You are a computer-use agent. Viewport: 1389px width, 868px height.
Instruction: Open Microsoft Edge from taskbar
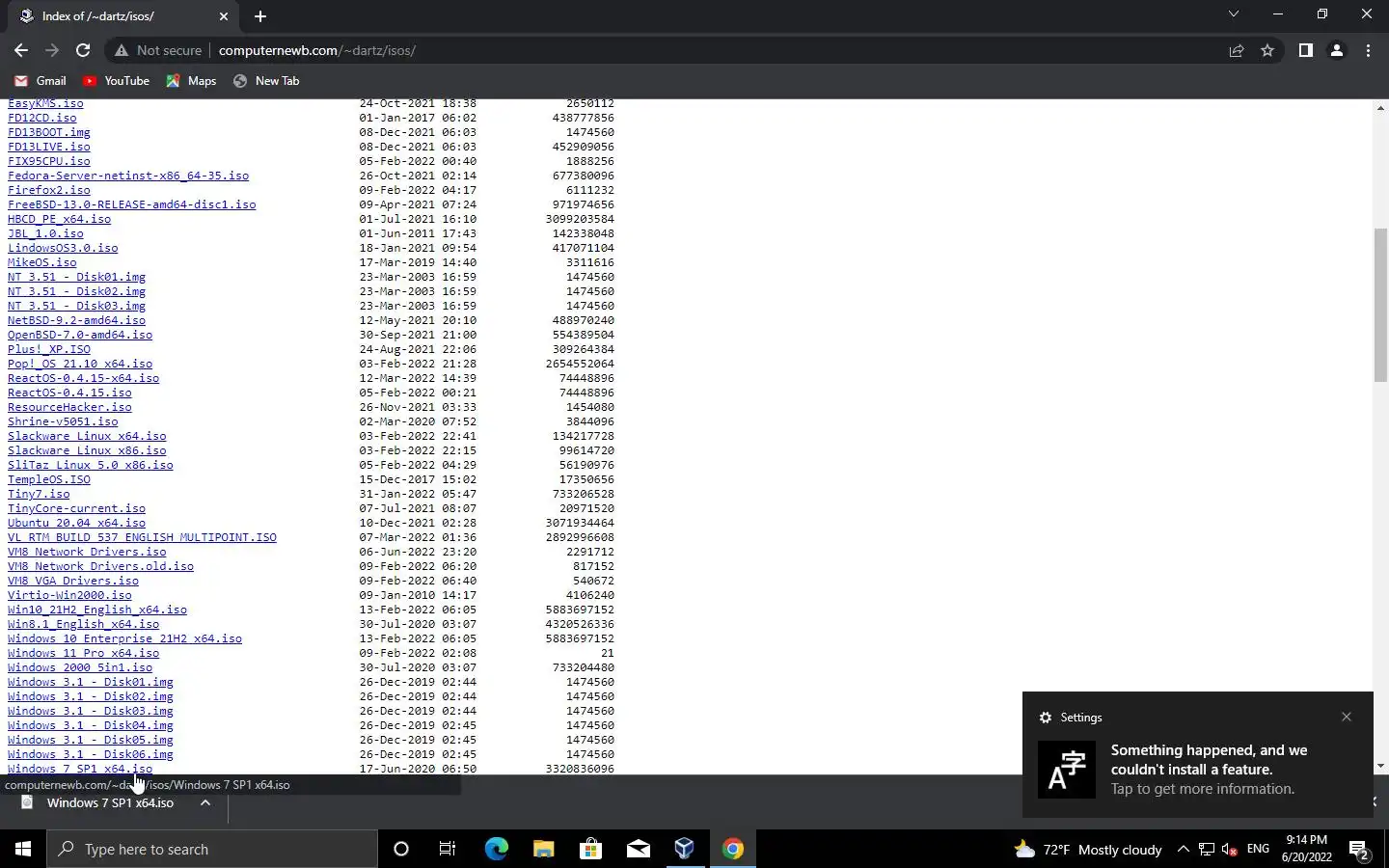point(496,849)
